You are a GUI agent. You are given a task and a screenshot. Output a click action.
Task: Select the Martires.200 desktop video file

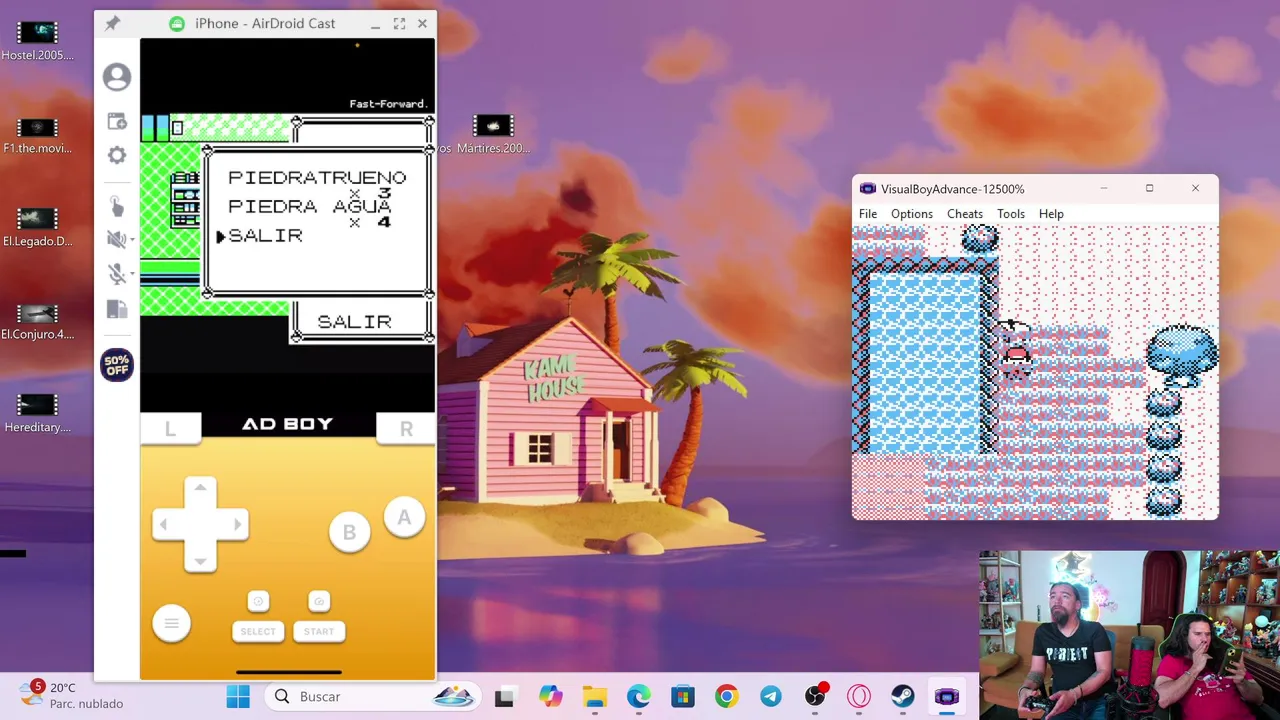(x=493, y=136)
